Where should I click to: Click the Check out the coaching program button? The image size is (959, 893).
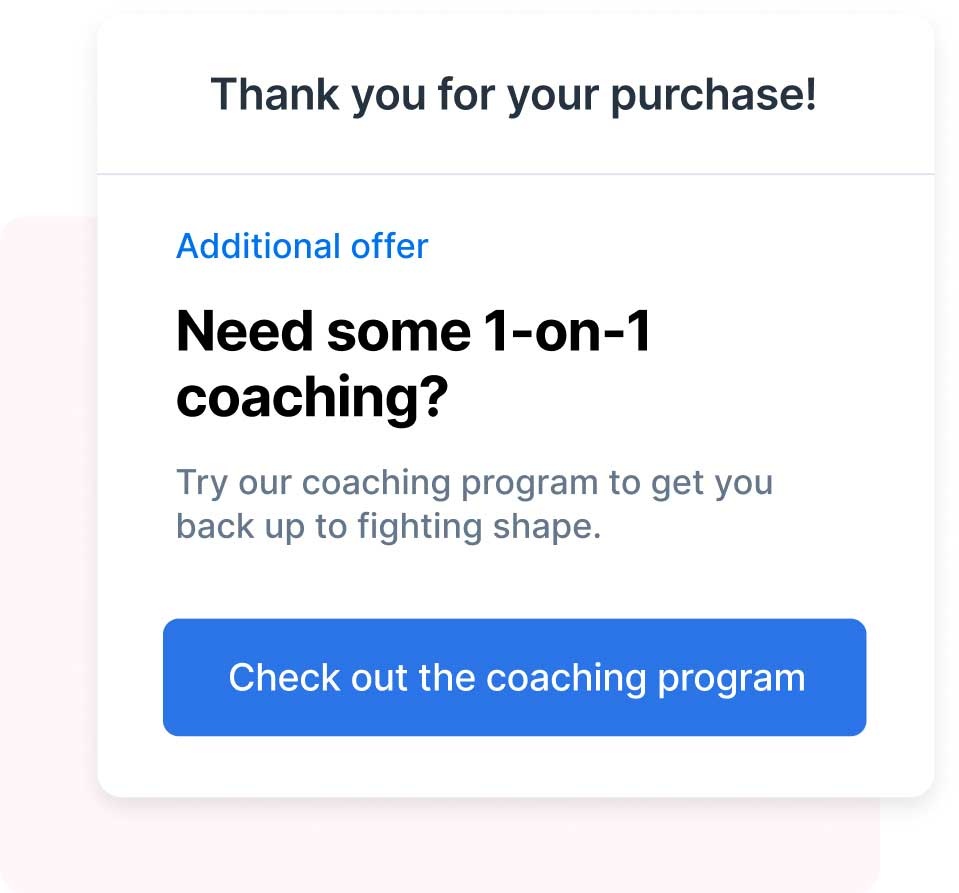(514, 677)
